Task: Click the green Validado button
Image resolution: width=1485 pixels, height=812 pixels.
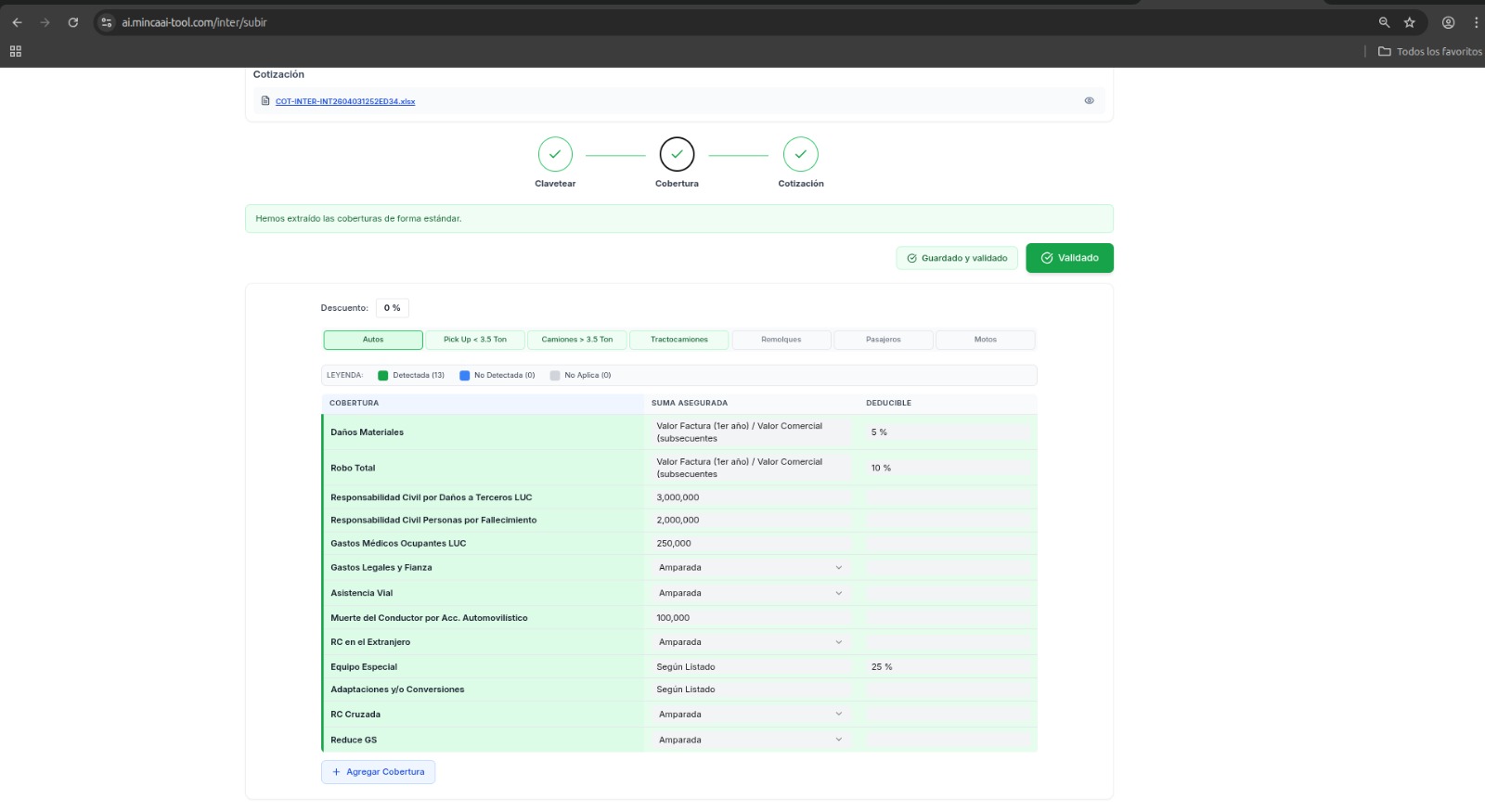Action: (x=1069, y=258)
